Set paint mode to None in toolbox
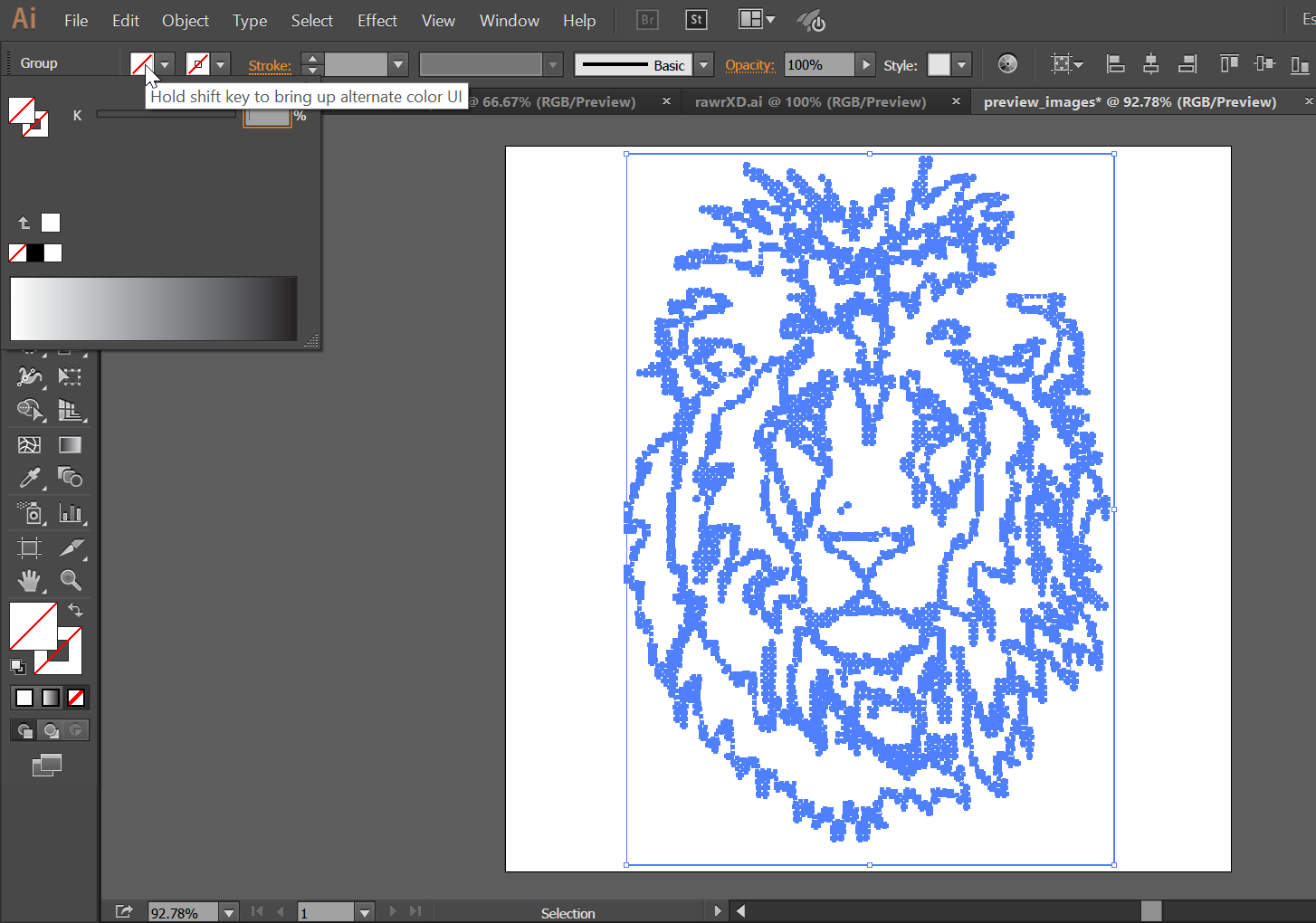This screenshot has height=923, width=1316. click(x=76, y=698)
